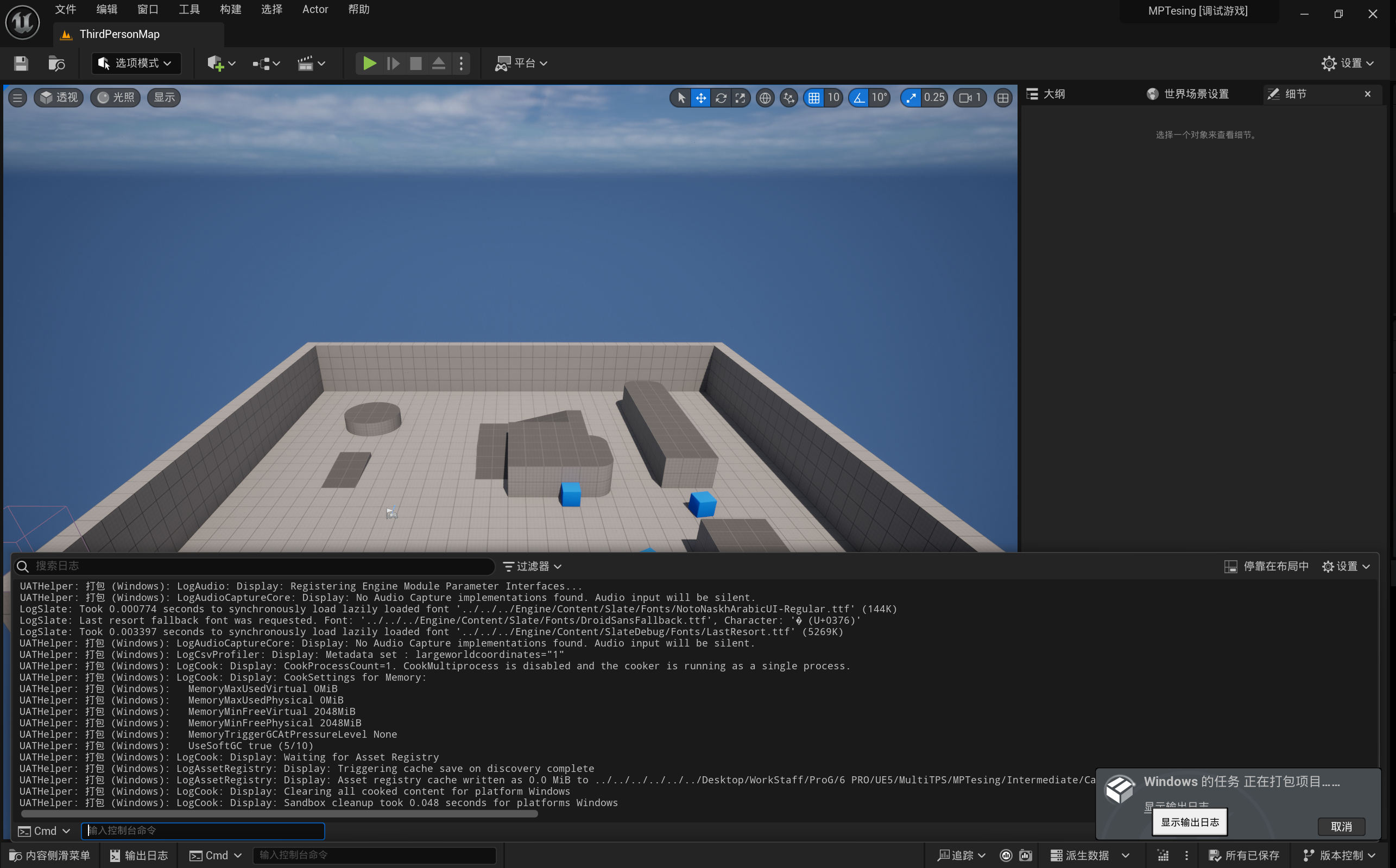This screenshot has height=868, width=1396.
Task: Click the log search magnifier icon
Action: coord(23,567)
